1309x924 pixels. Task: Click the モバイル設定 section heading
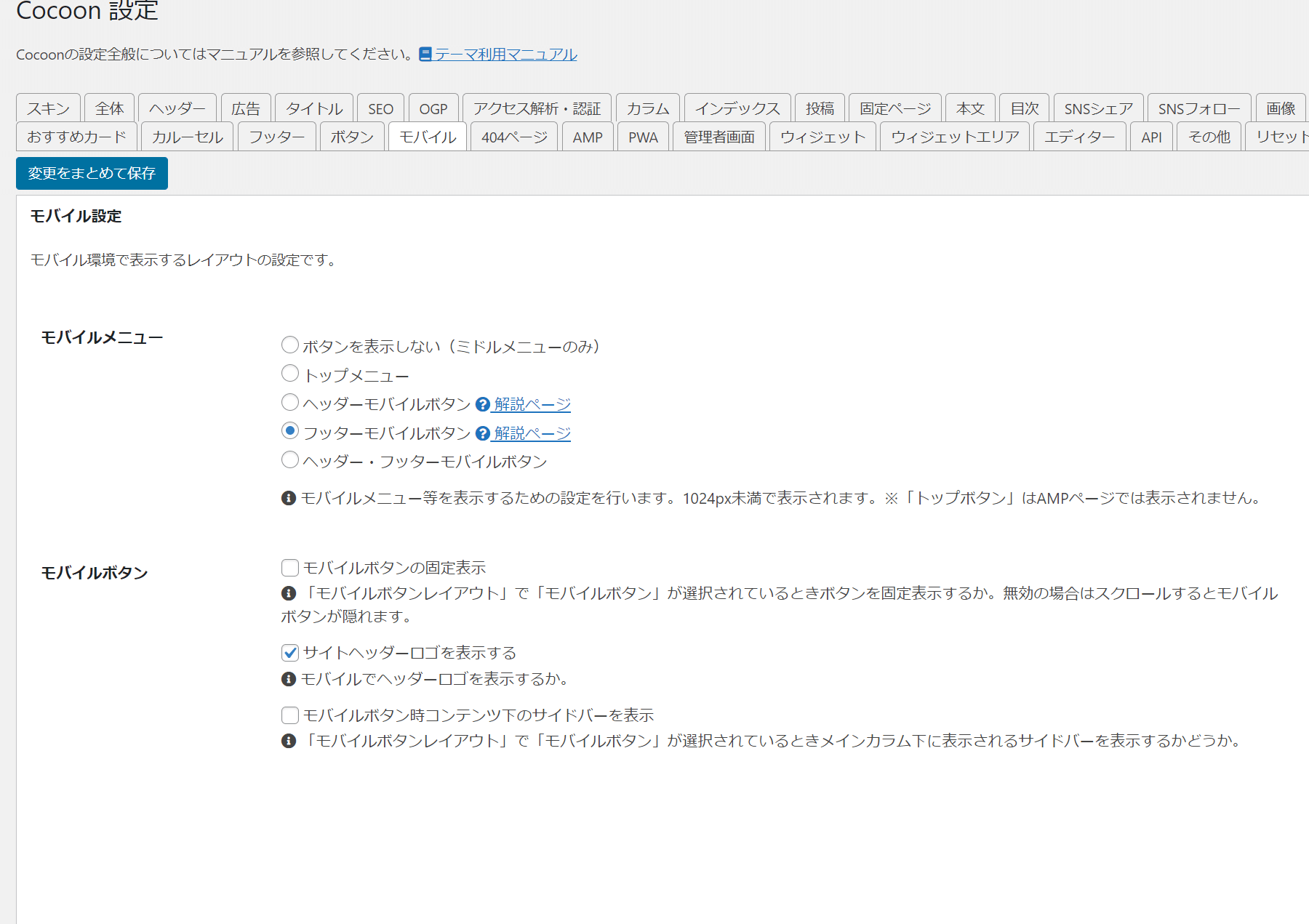(x=76, y=216)
